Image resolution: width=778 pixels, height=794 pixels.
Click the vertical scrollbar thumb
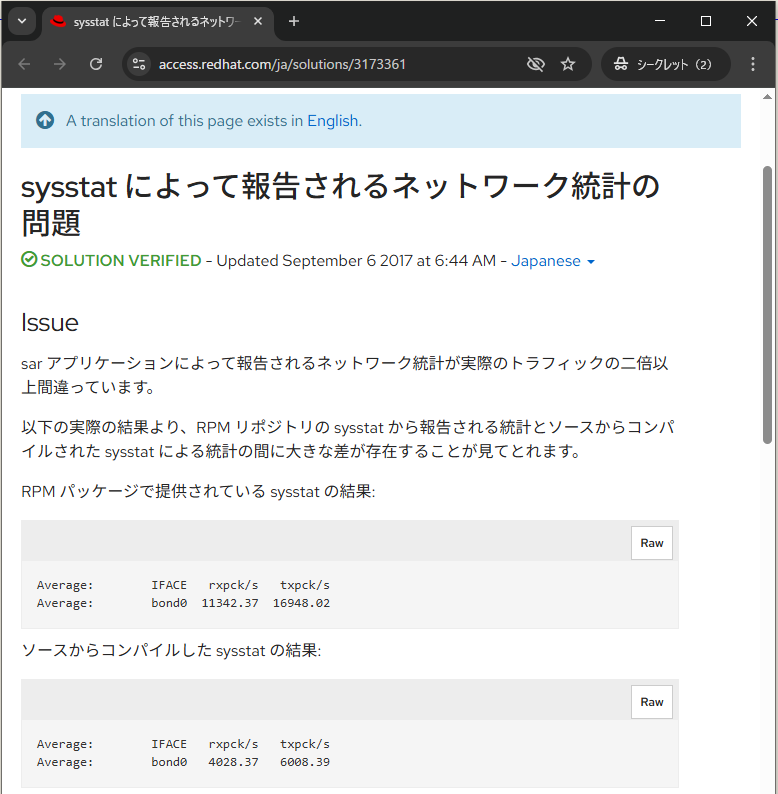[x=767, y=305]
